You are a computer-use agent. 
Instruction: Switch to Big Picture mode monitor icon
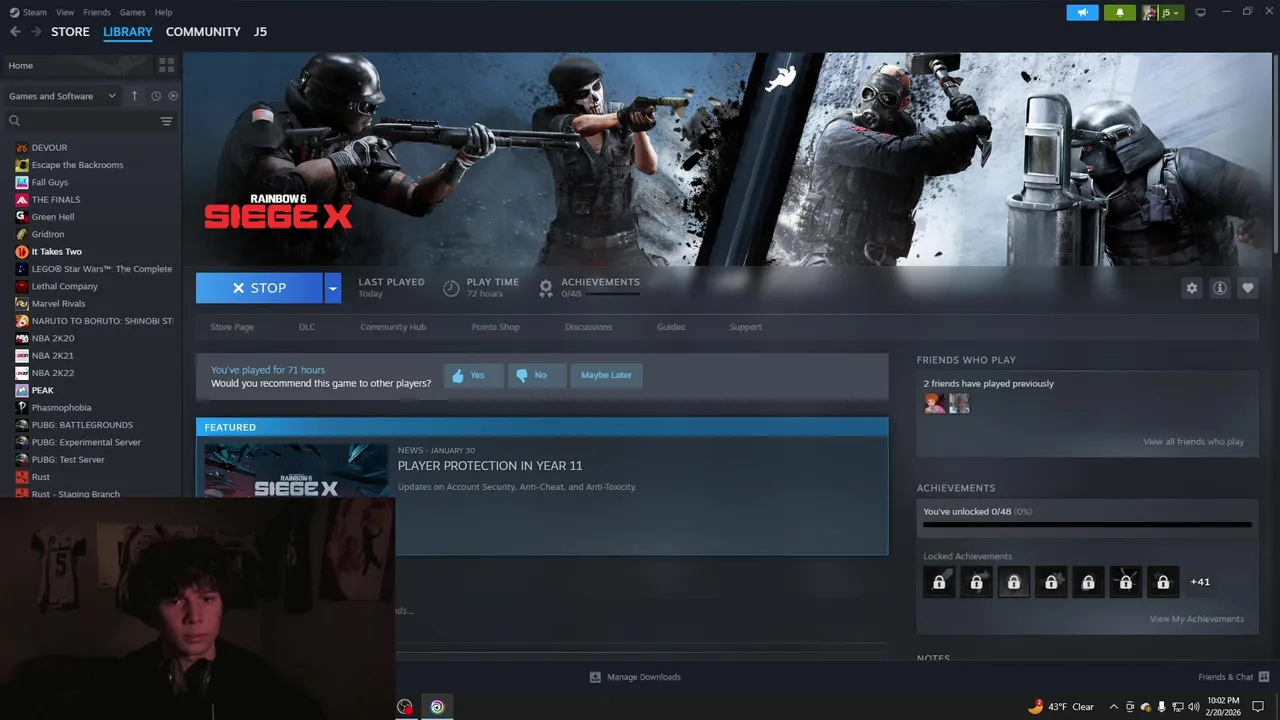1201,12
